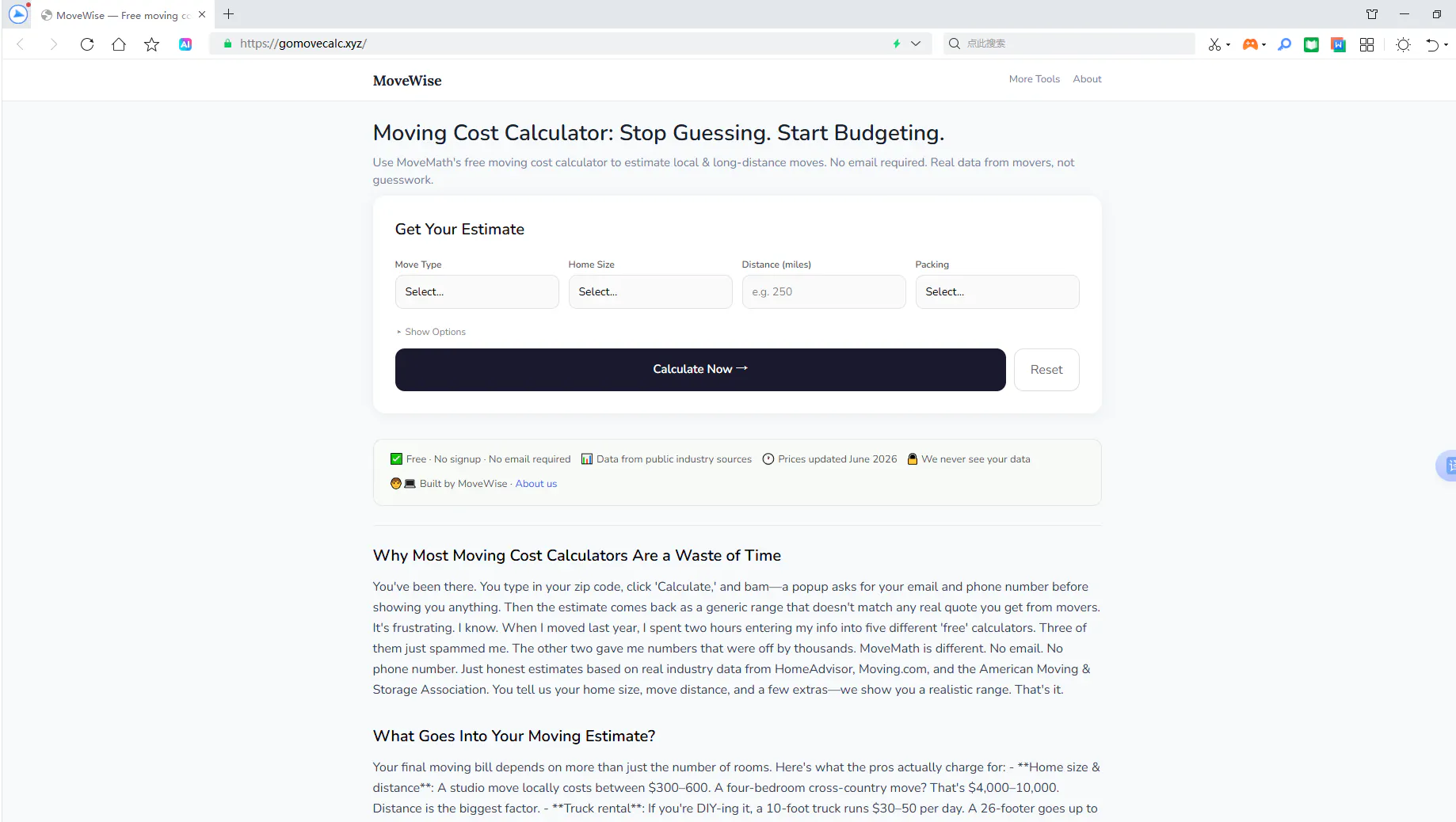The height and width of the screenshot is (822, 1456).
Task: Click the green lightning speed-mode icon
Action: [x=897, y=44]
